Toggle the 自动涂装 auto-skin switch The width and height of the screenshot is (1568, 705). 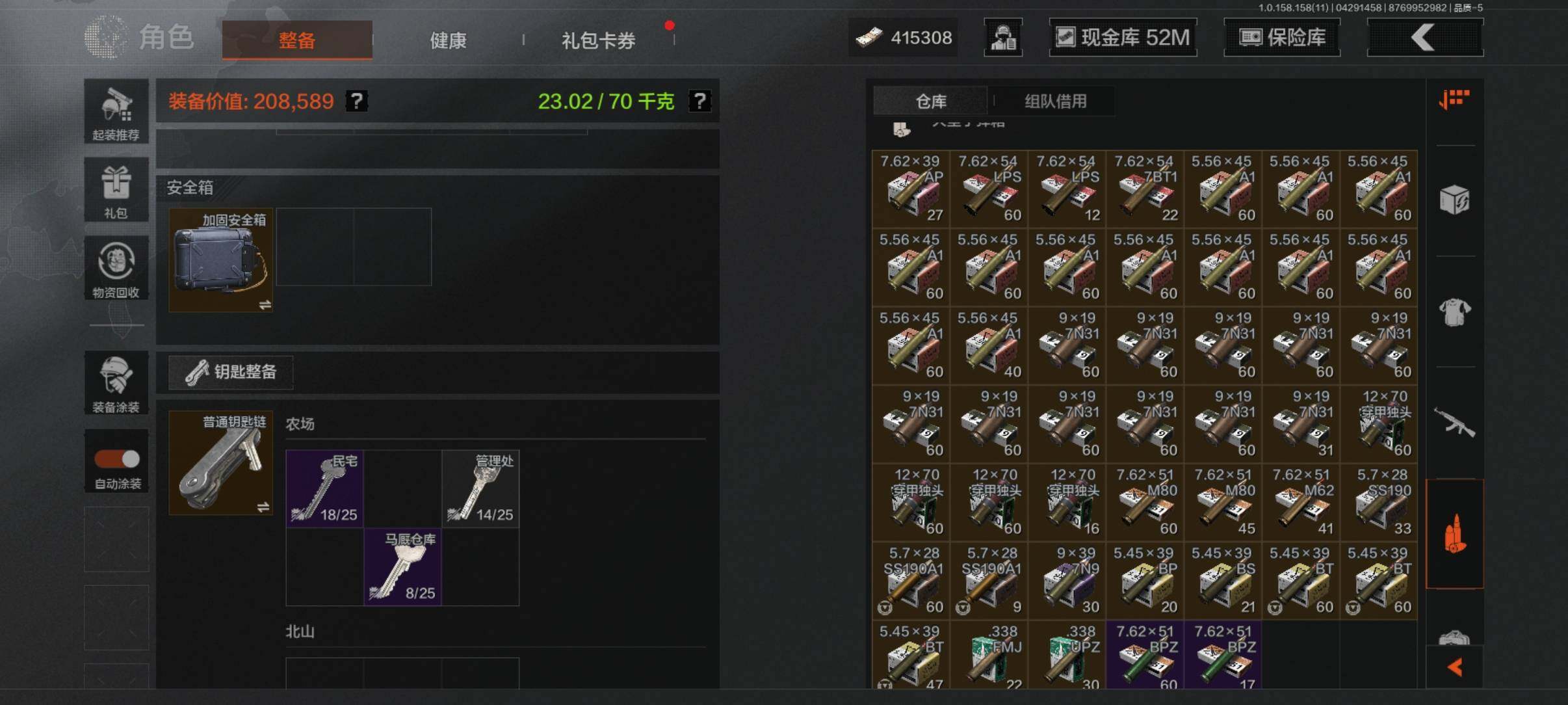tap(117, 459)
